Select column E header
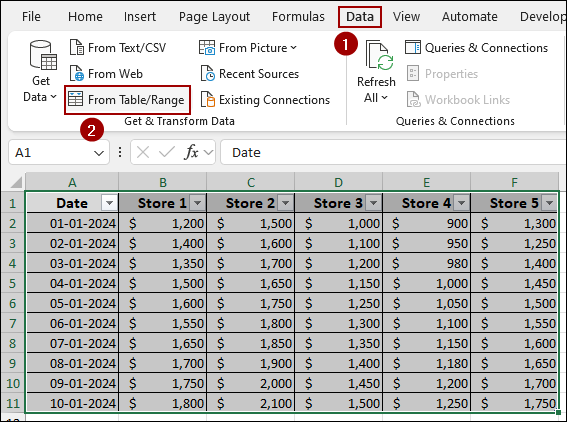Viewport: 567px width, 422px height. click(x=426, y=182)
